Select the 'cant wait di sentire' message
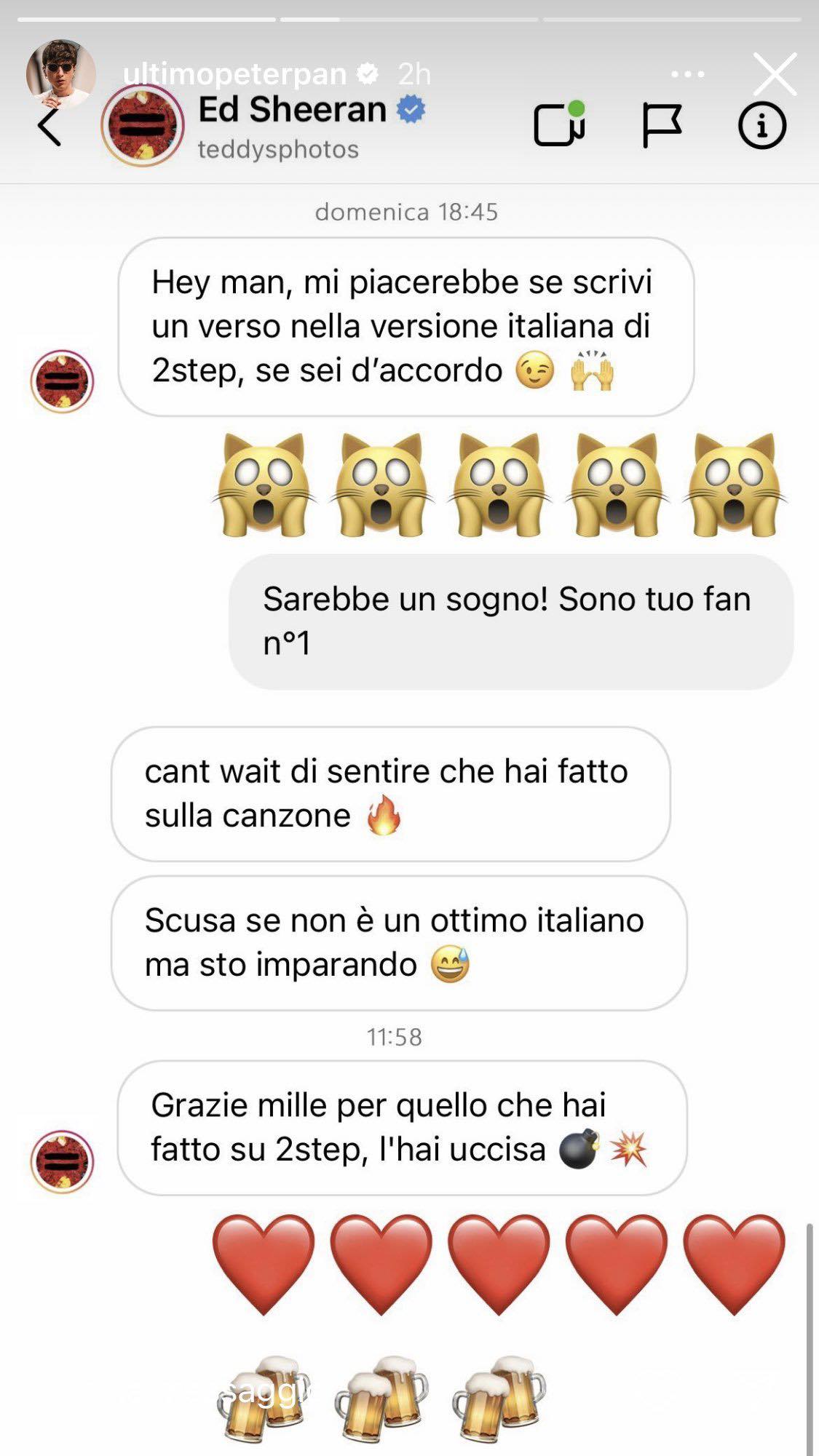The height and width of the screenshot is (1456, 819). [391, 794]
